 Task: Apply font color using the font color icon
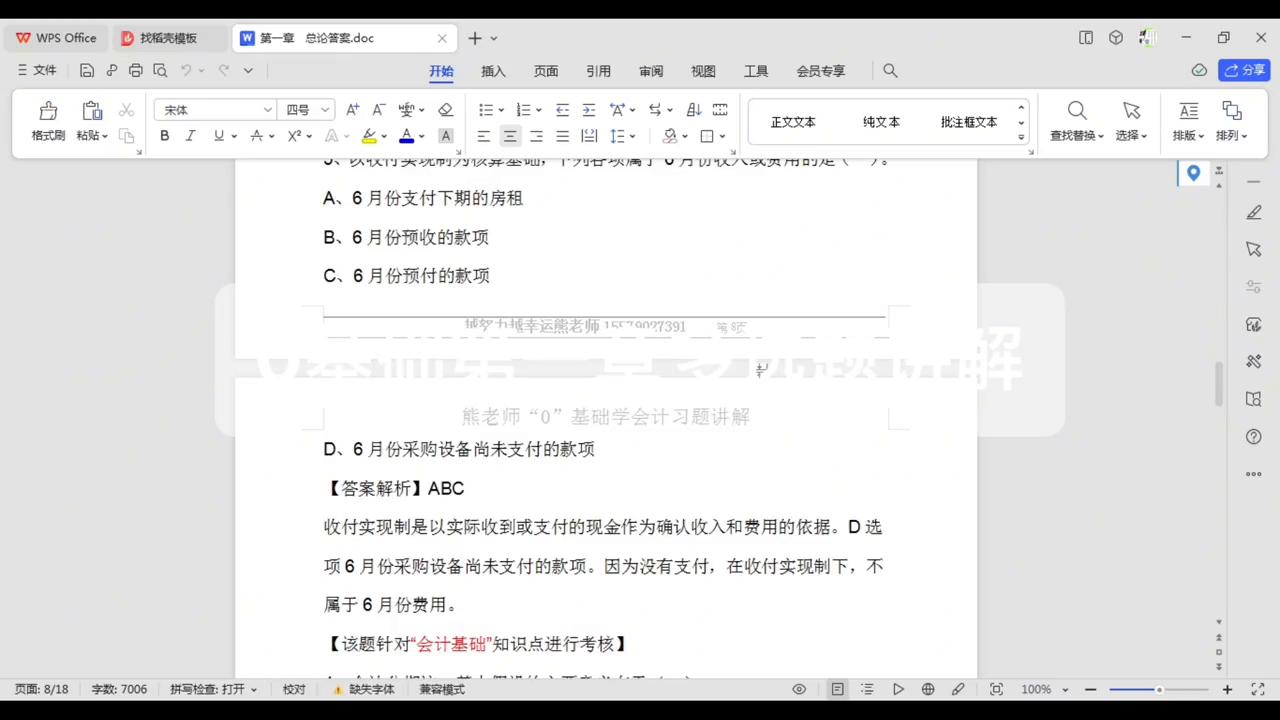406,136
